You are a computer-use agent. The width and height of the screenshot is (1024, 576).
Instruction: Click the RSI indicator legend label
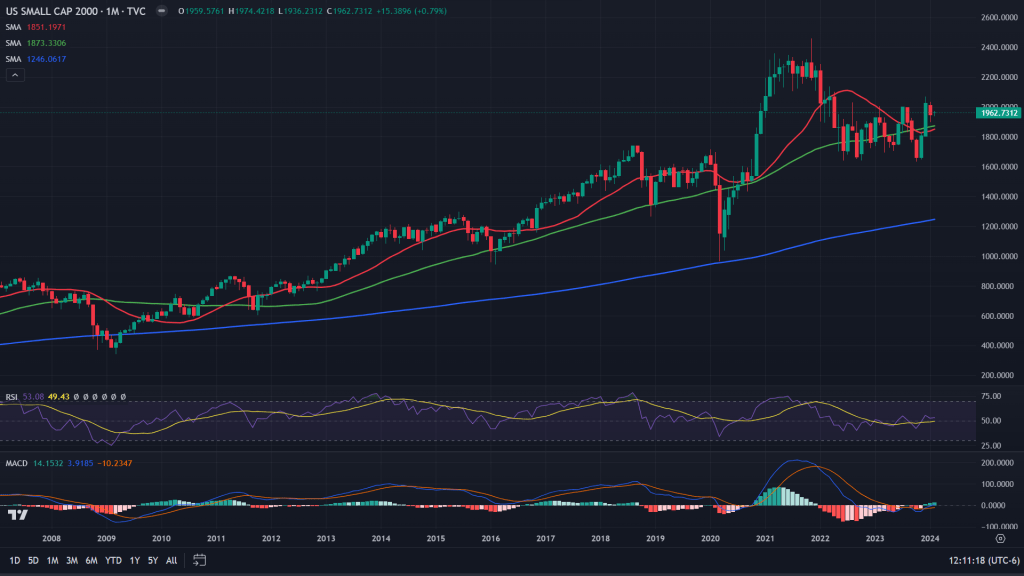(13, 396)
